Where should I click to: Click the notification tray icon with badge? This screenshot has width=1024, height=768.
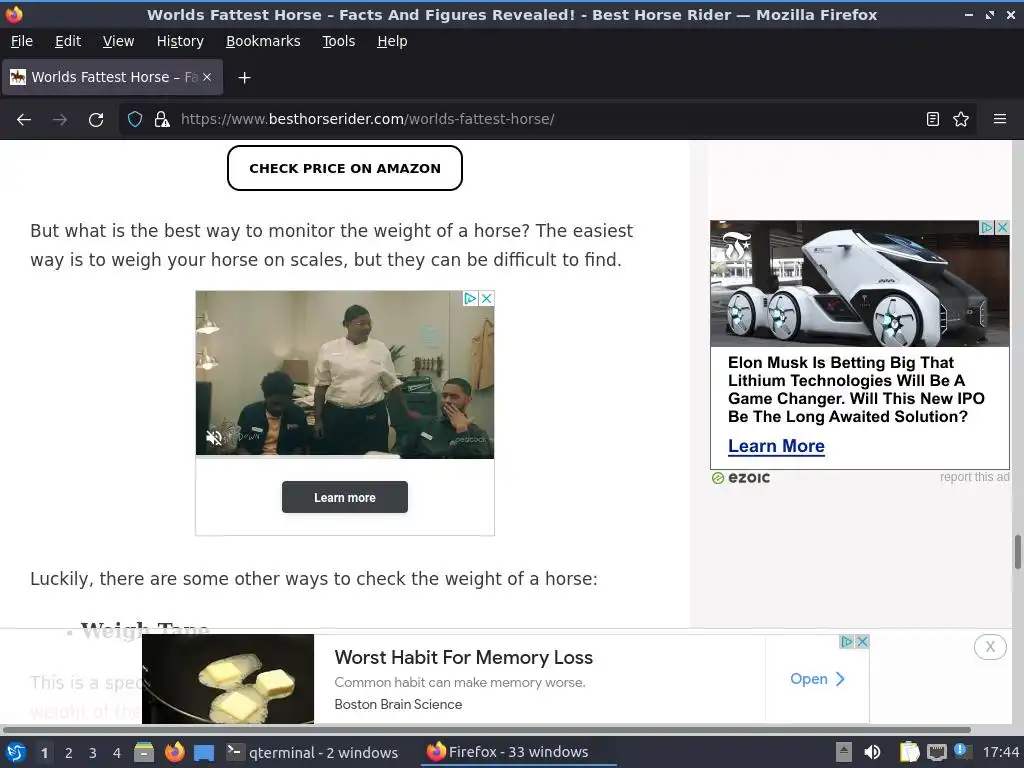pyautogui.click(x=961, y=751)
